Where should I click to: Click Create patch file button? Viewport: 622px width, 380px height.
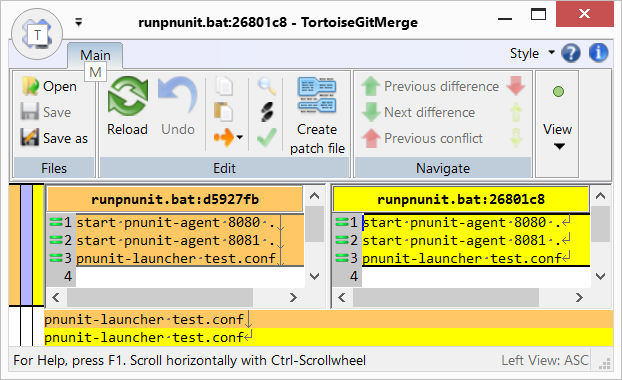(317, 115)
